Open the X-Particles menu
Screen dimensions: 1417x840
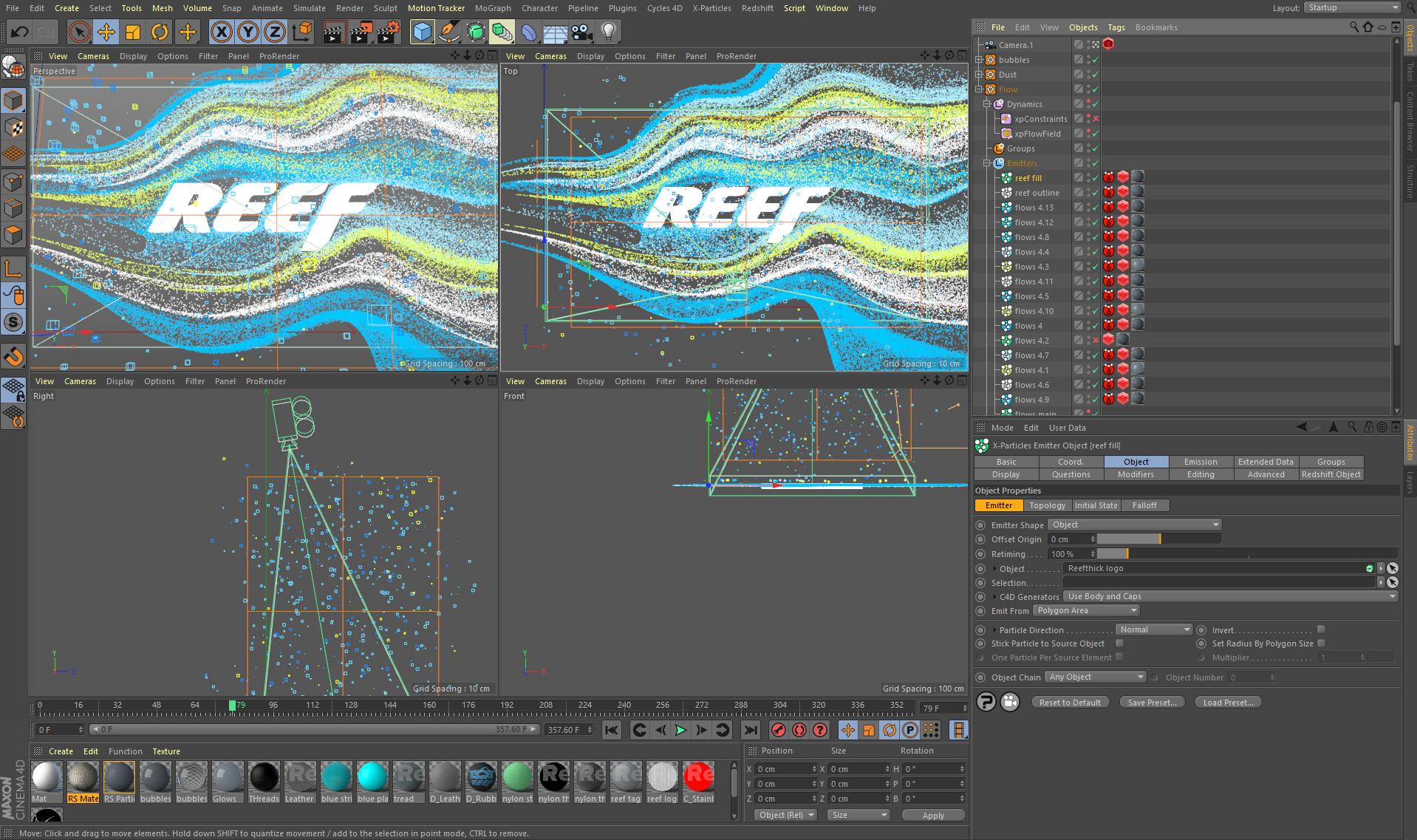coord(711,8)
